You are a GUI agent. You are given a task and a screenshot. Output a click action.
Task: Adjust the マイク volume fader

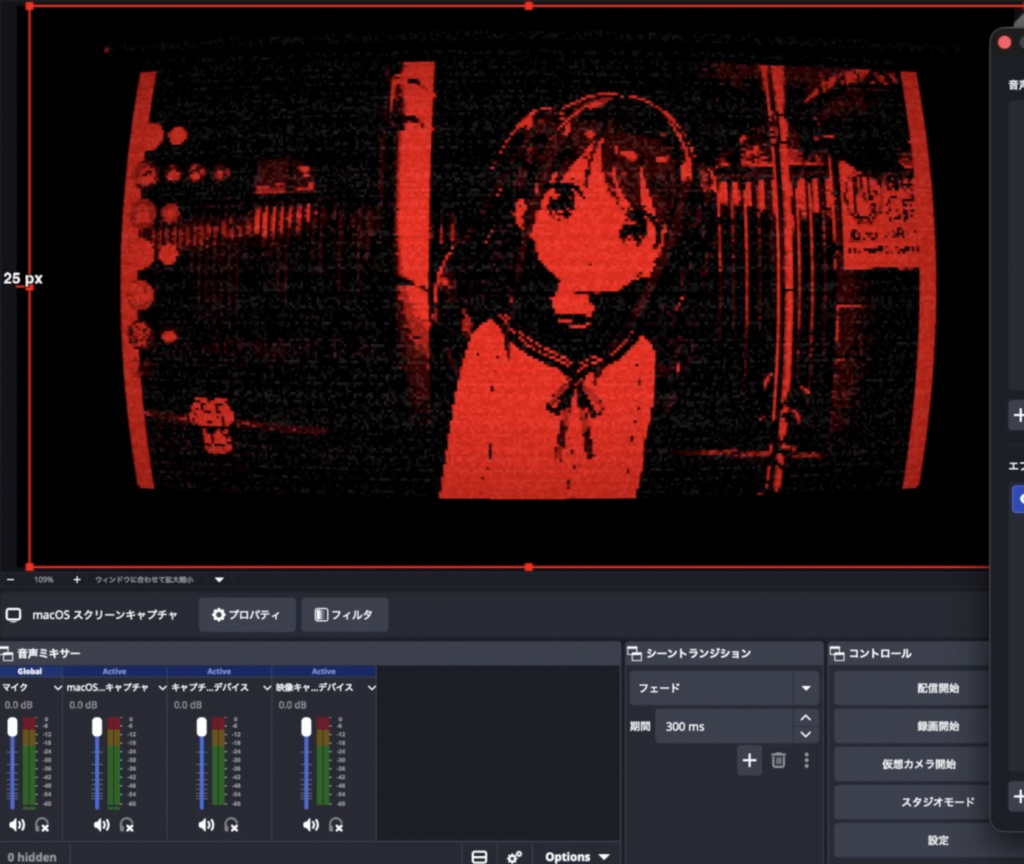(x=12, y=727)
